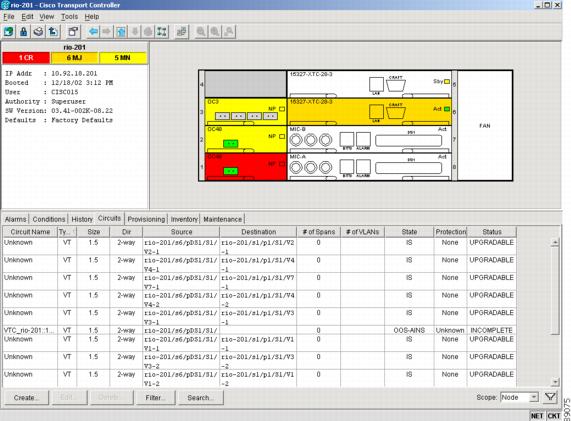Image resolution: width=571 pixels, height=421 pixels.
Task: Switch to the Conditions tab
Action: [49, 219]
